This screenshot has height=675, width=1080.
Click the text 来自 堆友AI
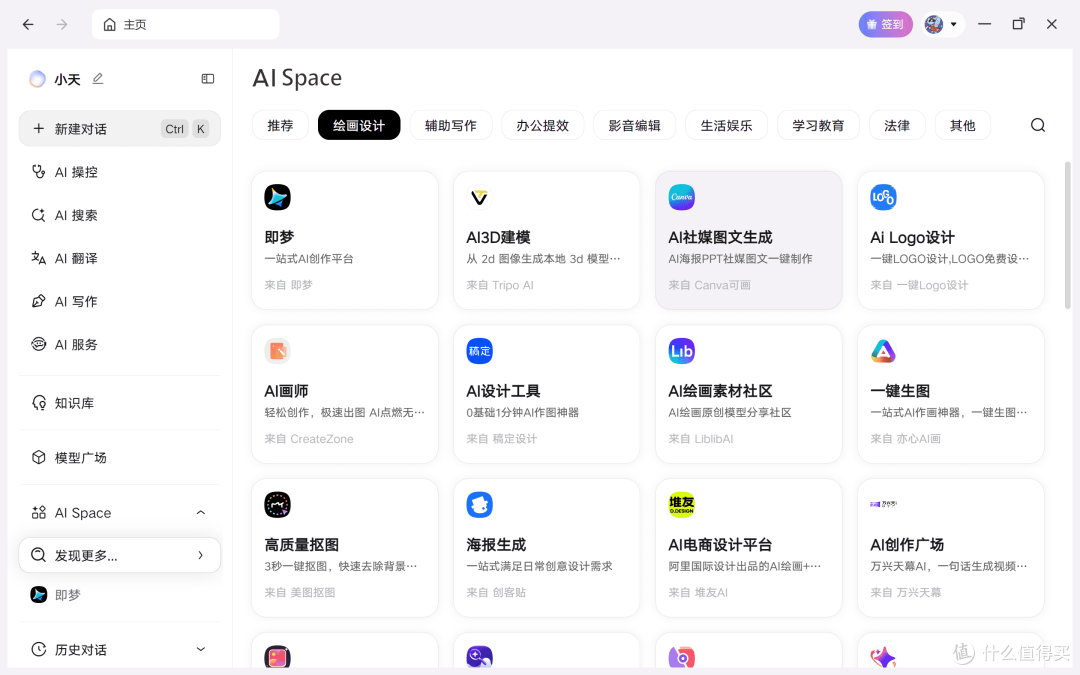[x=698, y=592]
